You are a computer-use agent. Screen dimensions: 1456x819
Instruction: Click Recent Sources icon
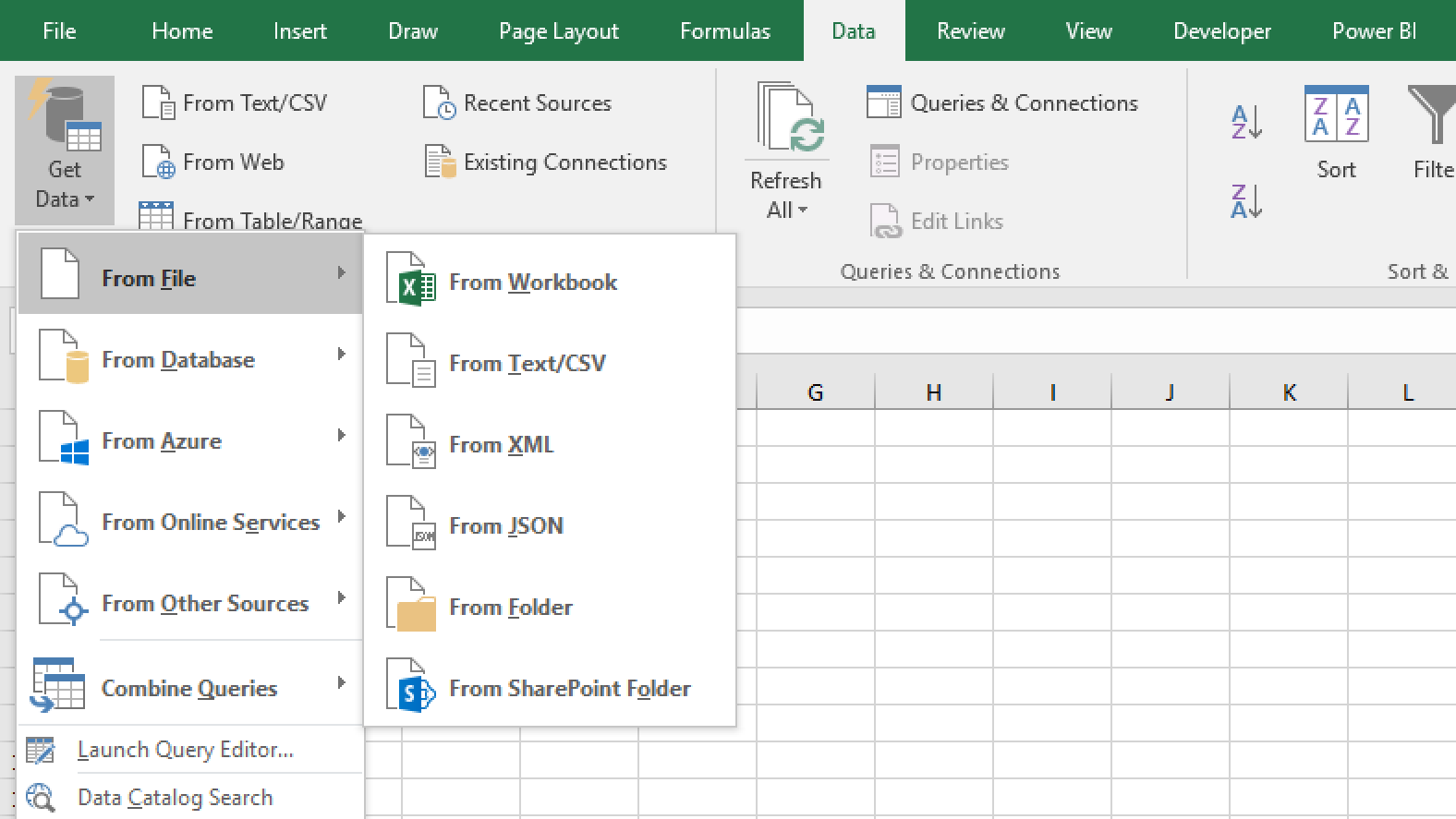[439, 103]
